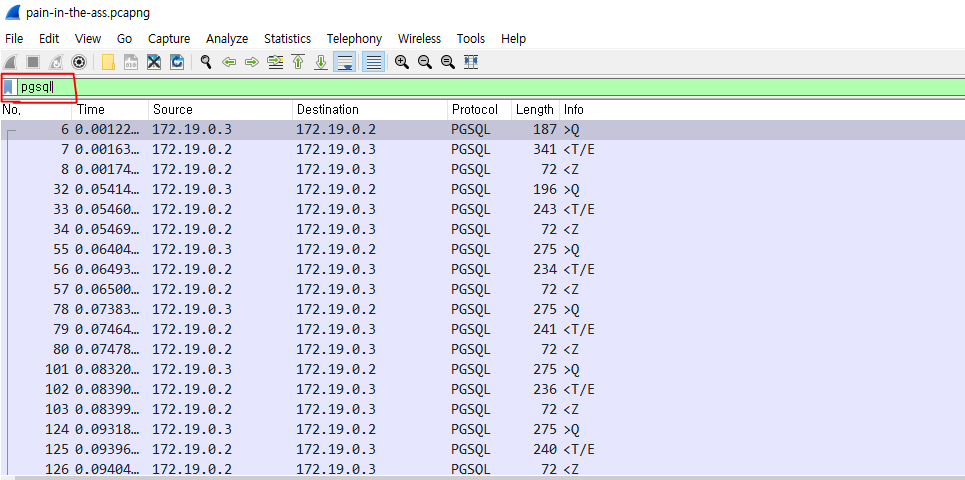Open the Analyze menu
The width and height of the screenshot is (965, 480).
coord(227,39)
